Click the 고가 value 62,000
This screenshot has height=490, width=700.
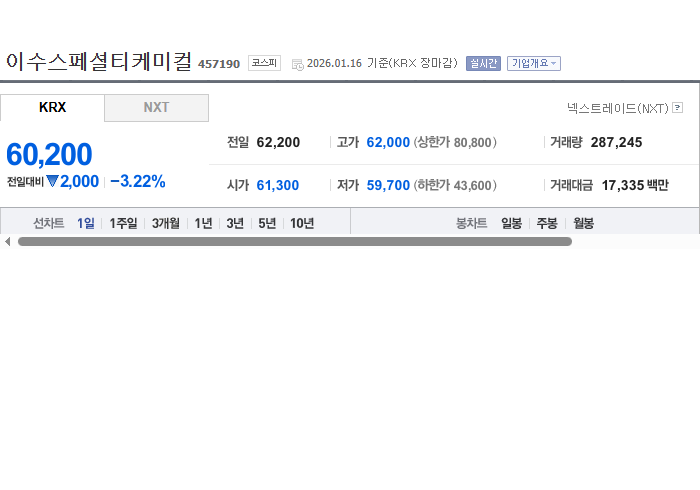(x=388, y=142)
